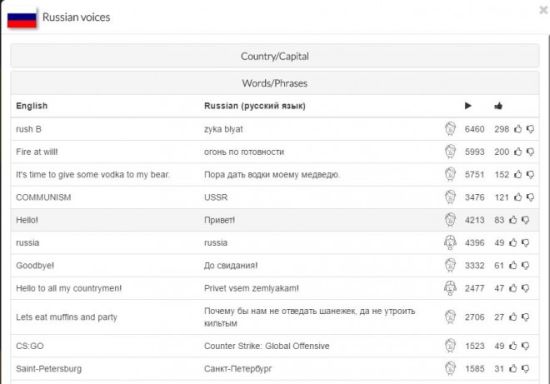Screen dimensions: 550x384
Task: Select the 'Пора дать водки моему медведю' text
Action: [272, 174]
